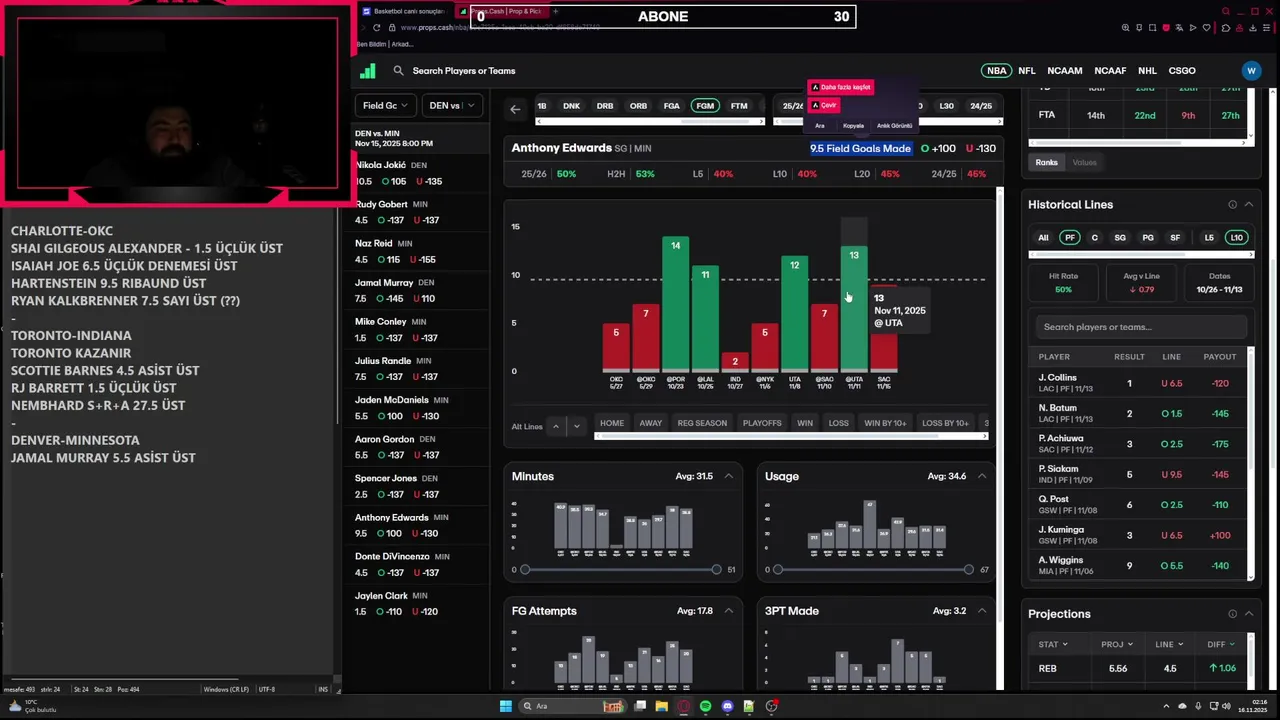Screen dimensions: 1280x720
Task: Select All filter in Historical Lines
Action: pos(1043,238)
